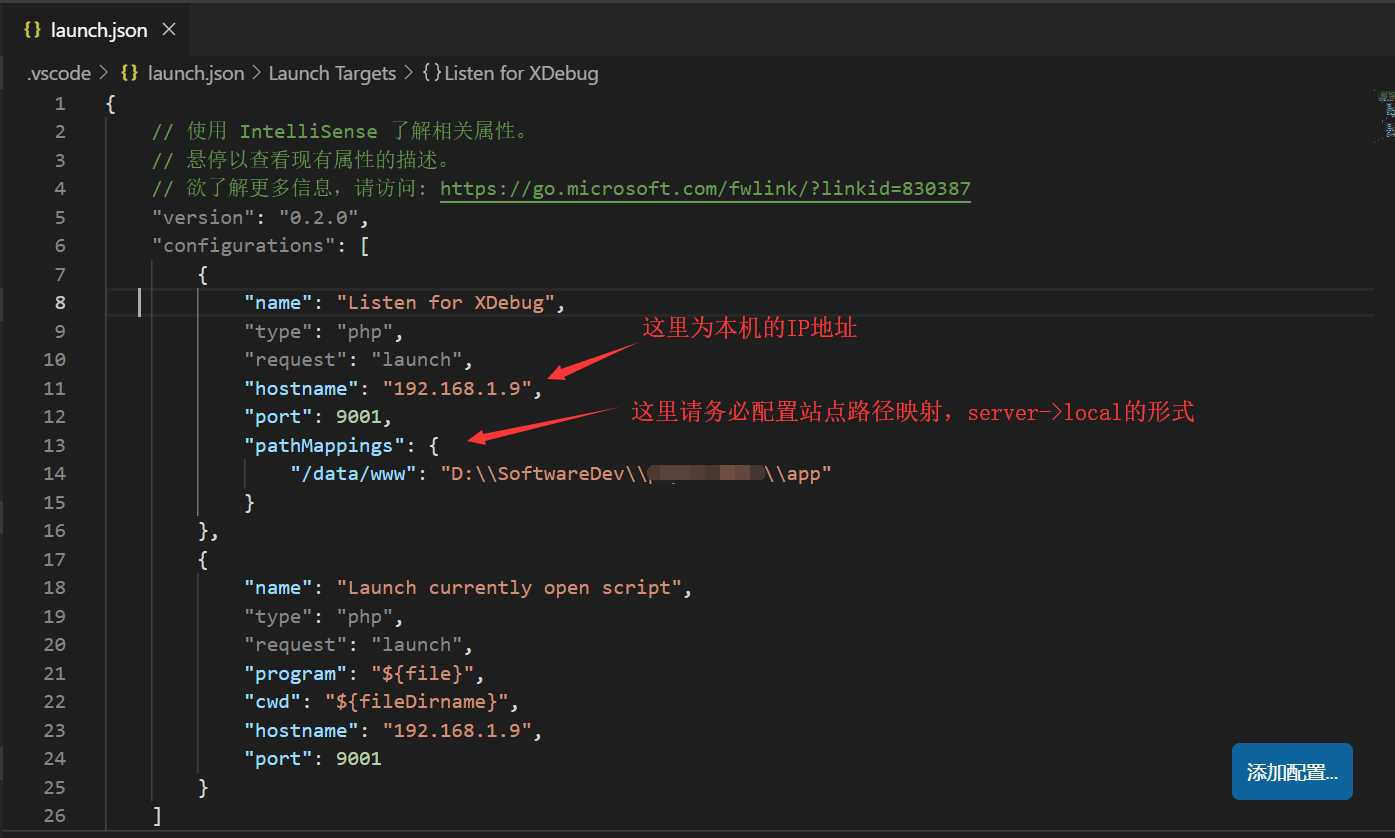Image resolution: width=1395 pixels, height=838 pixels.
Task: Click the "name" key on line 8
Action: tap(279, 302)
